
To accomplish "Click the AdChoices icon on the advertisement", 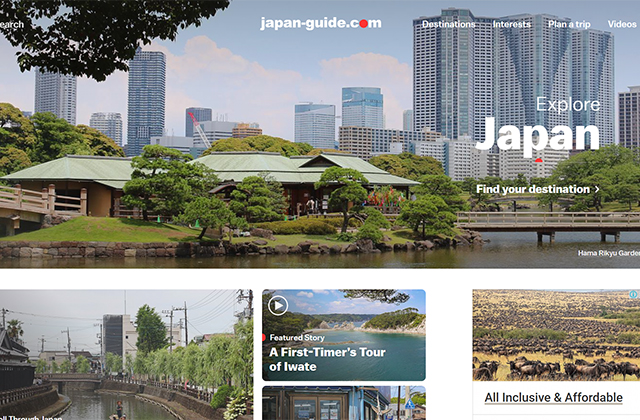I will [633, 296].
